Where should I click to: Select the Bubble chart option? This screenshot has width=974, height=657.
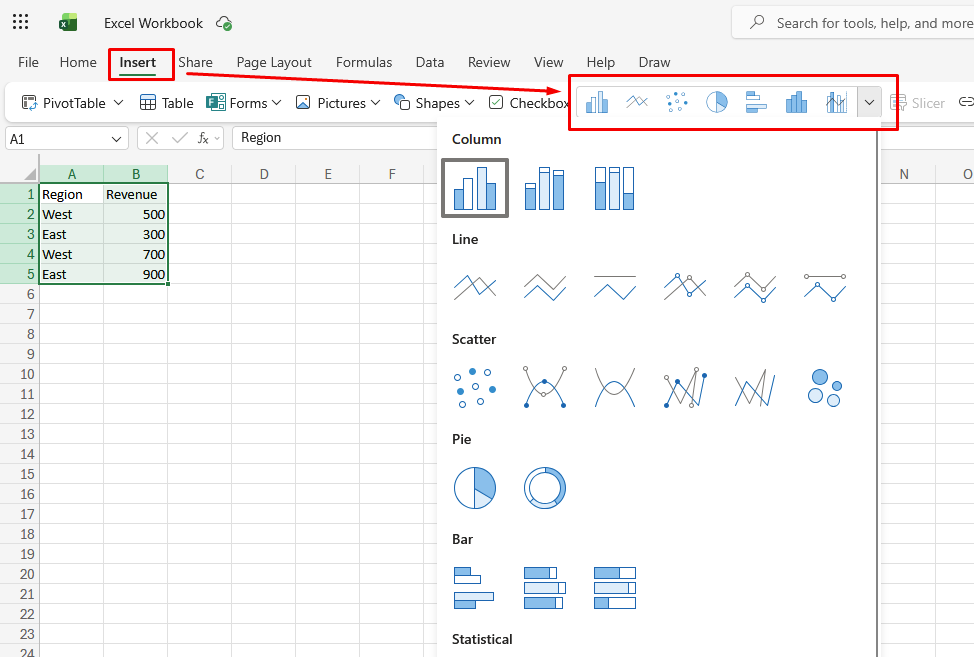(x=825, y=387)
